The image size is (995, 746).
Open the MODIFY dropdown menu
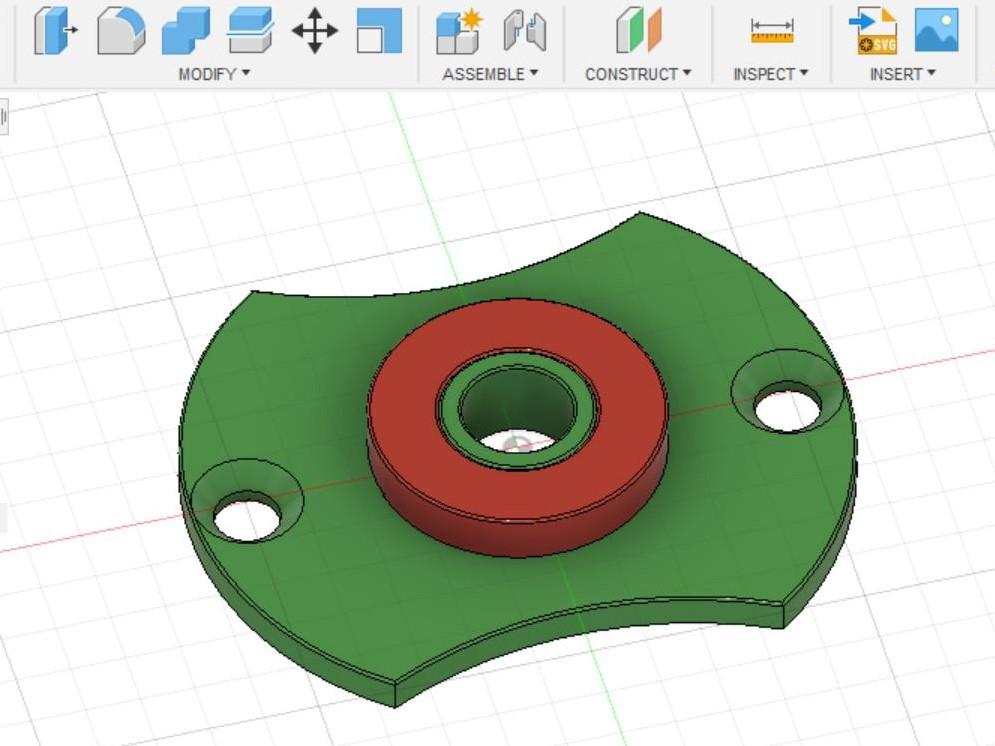[x=210, y=72]
